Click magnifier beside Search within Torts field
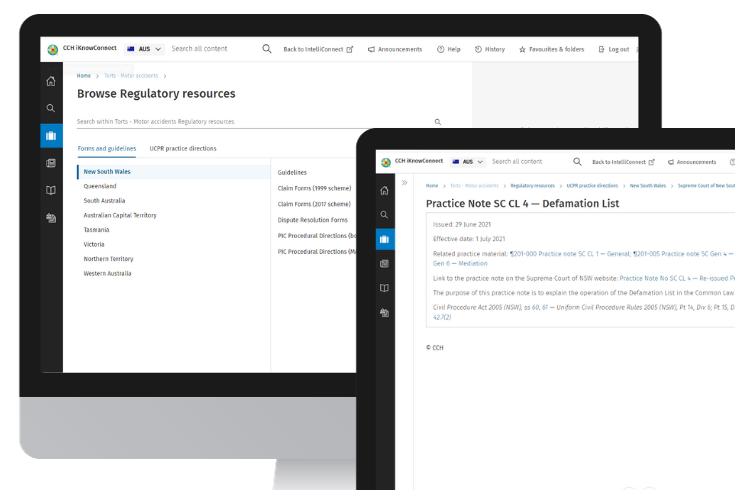735x490 pixels. [437, 122]
